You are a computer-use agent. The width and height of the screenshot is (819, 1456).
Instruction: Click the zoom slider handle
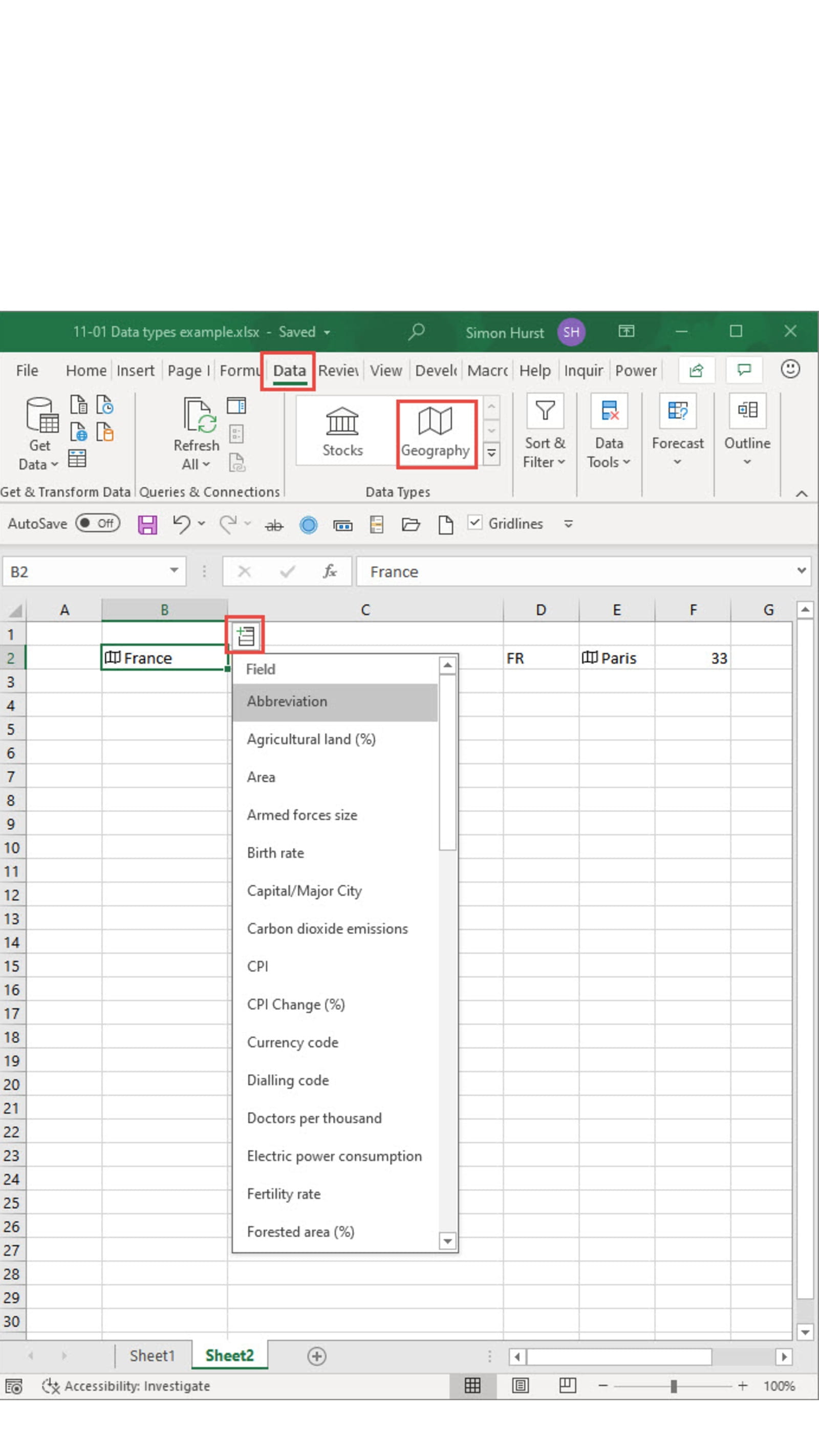673,1386
